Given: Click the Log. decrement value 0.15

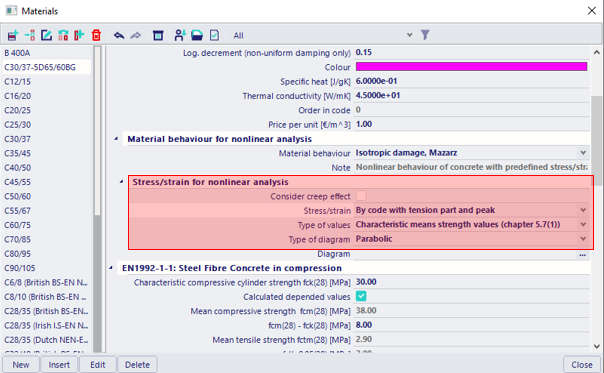Looking at the screenshot, I should (x=364, y=52).
